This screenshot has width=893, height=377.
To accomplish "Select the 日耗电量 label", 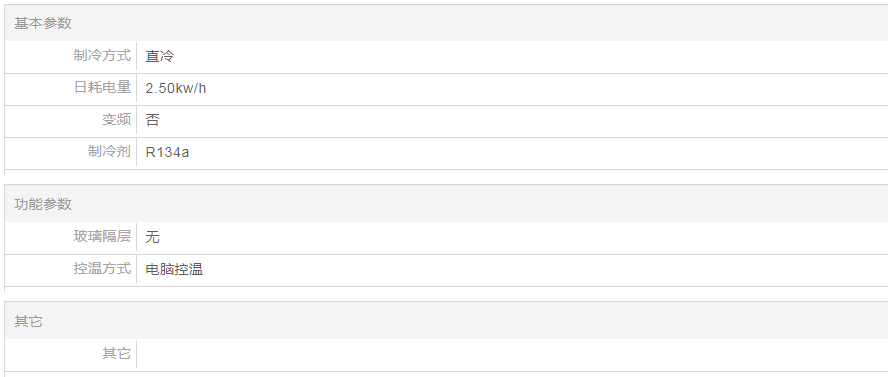I will (x=102, y=88).
